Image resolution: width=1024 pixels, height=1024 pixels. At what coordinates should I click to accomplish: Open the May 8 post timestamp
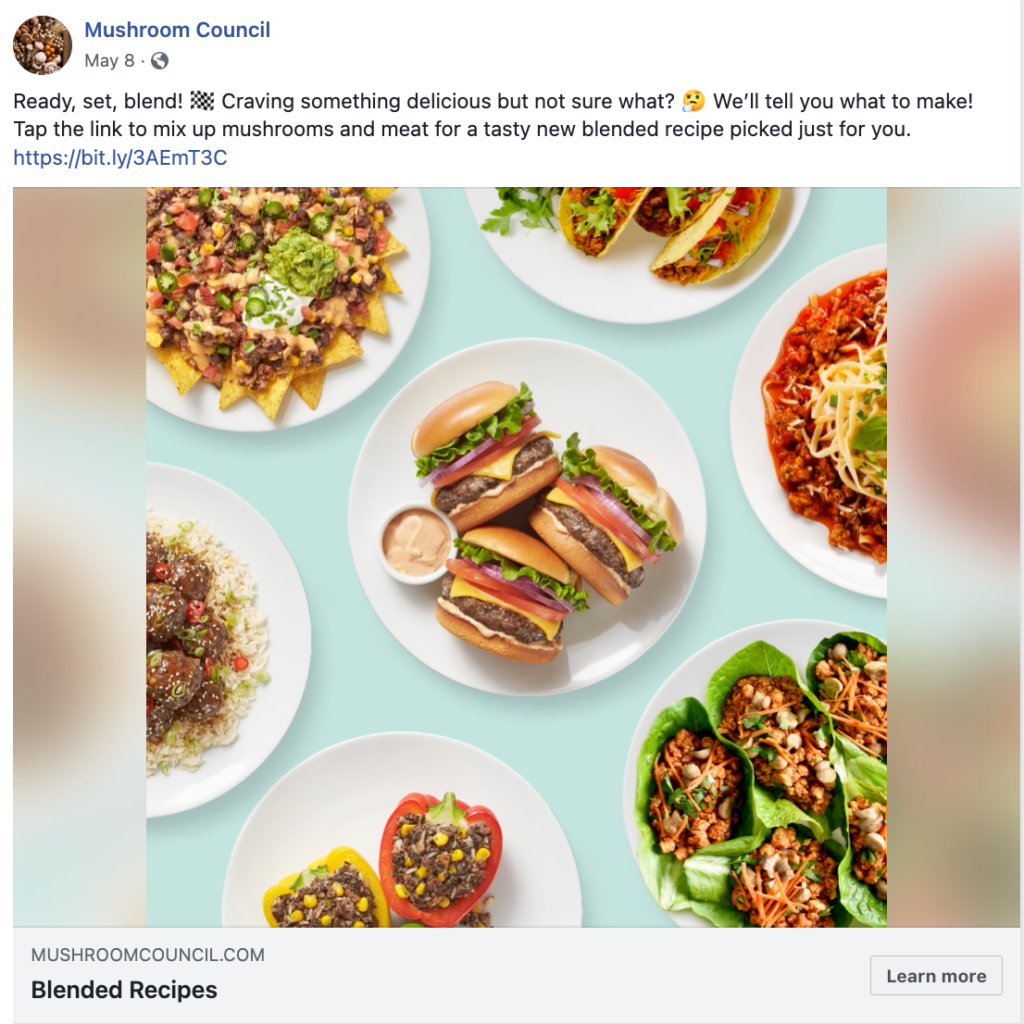click(109, 61)
